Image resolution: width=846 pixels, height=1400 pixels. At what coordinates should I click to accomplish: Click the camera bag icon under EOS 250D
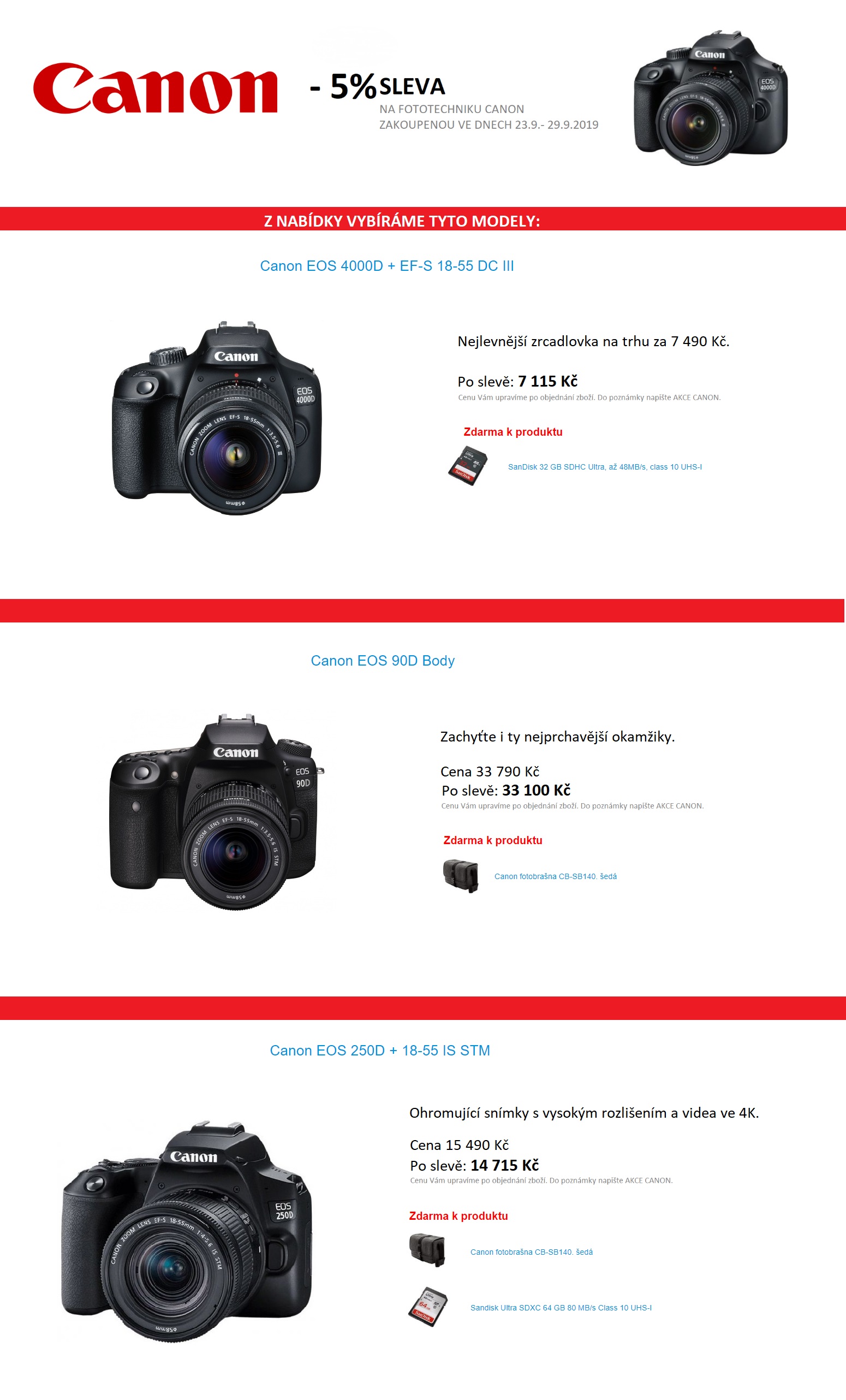coord(427,1250)
